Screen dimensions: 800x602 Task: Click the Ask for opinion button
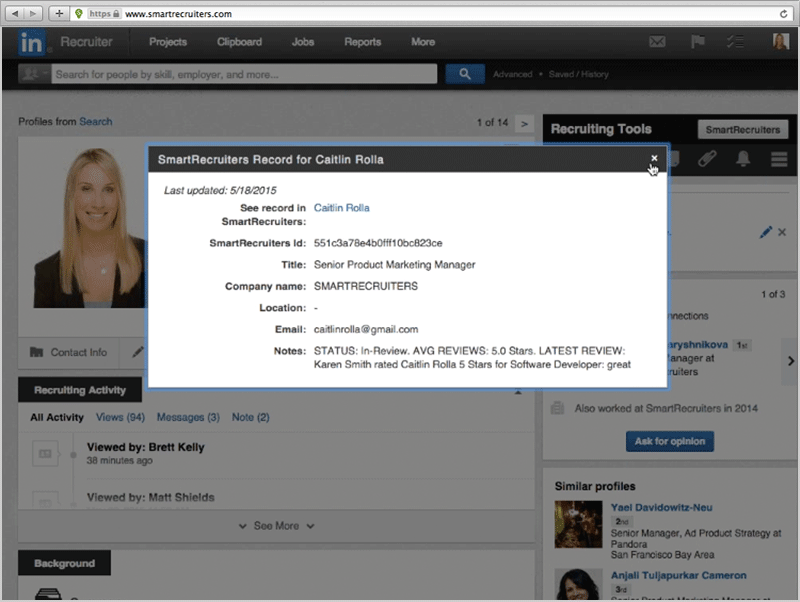click(x=670, y=441)
